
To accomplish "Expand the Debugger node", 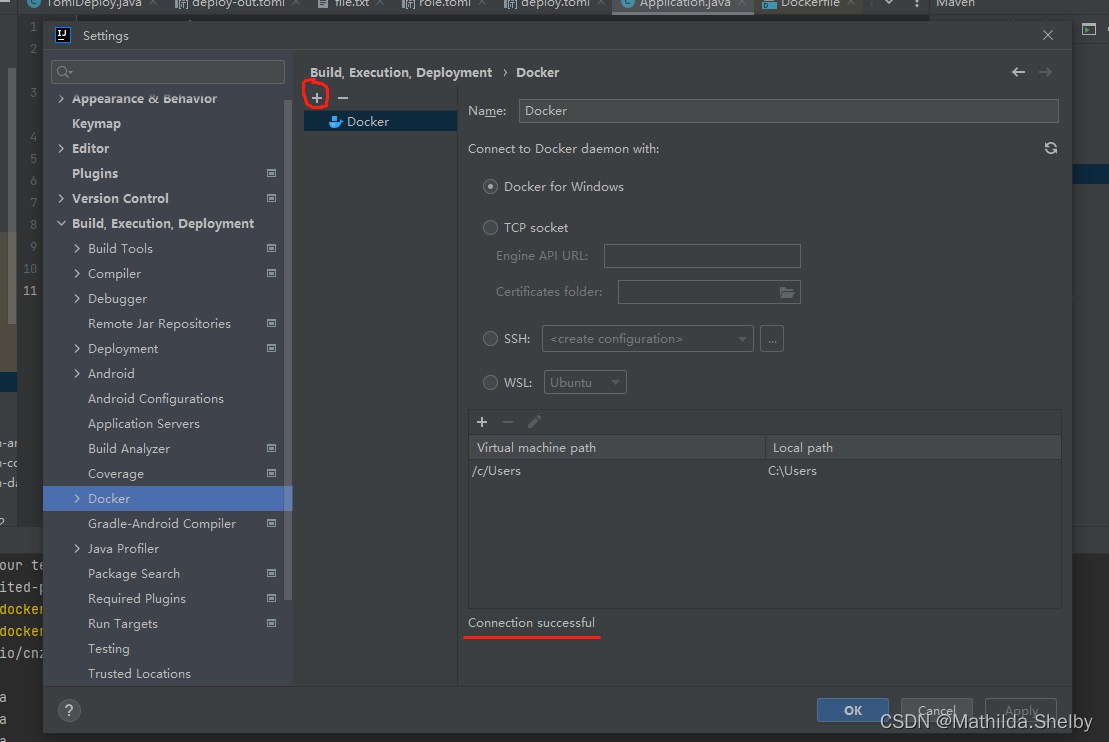I will point(77,298).
